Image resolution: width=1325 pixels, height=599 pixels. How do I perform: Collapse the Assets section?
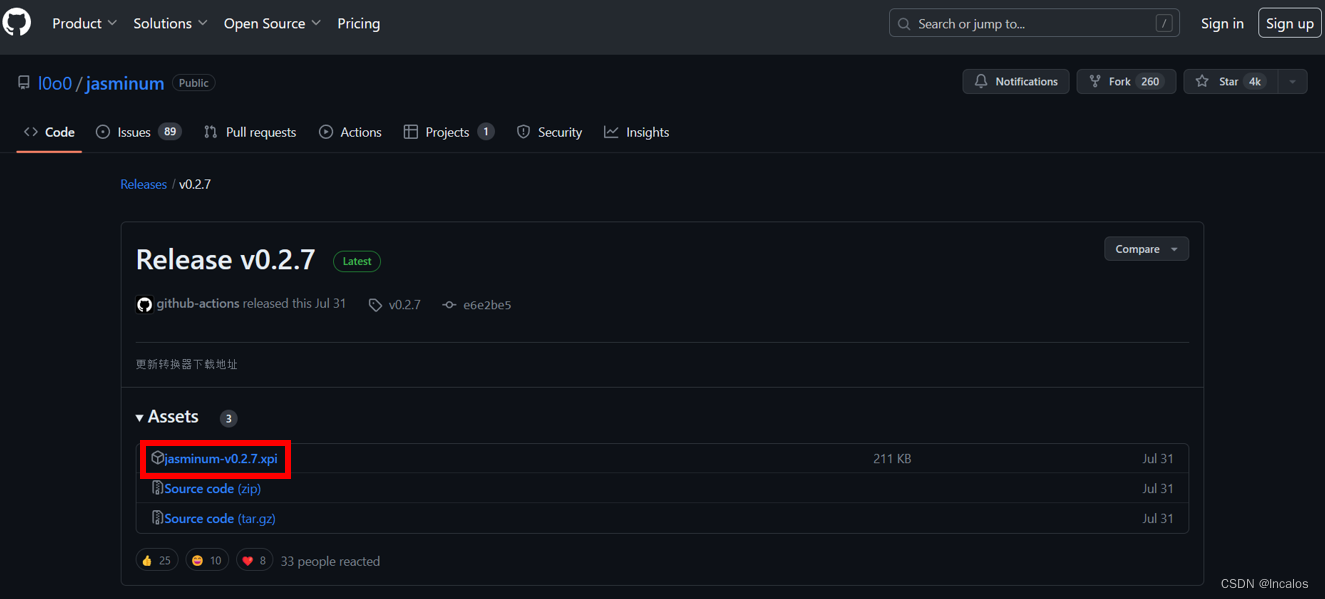[x=167, y=417]
